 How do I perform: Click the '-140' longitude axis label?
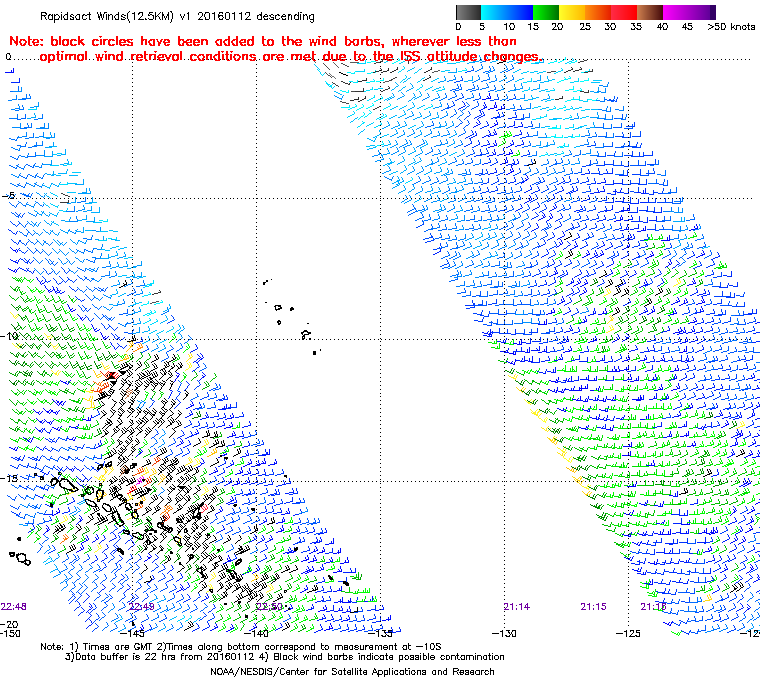click(256, 634)
